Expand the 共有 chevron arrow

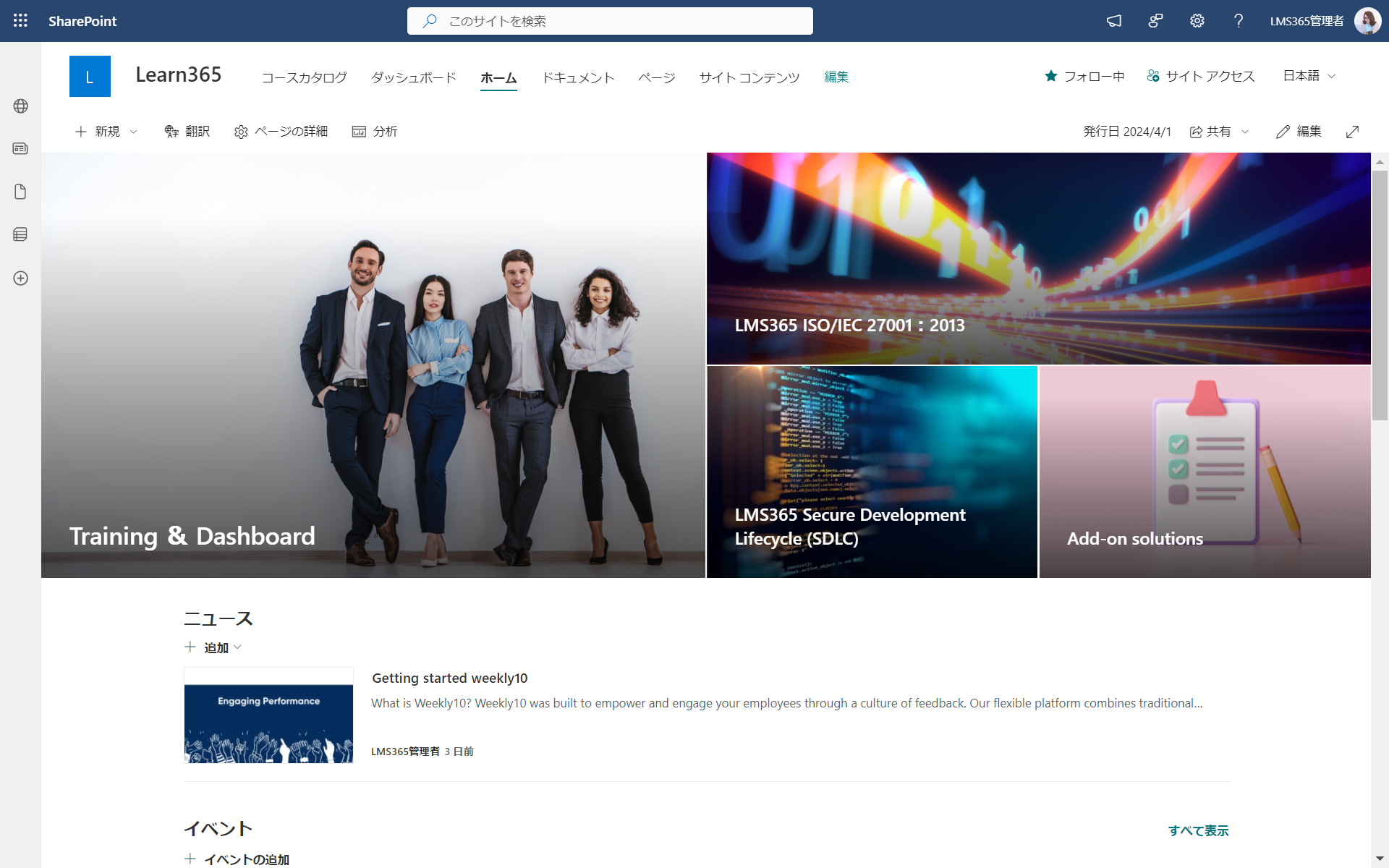coord(1245,132)
